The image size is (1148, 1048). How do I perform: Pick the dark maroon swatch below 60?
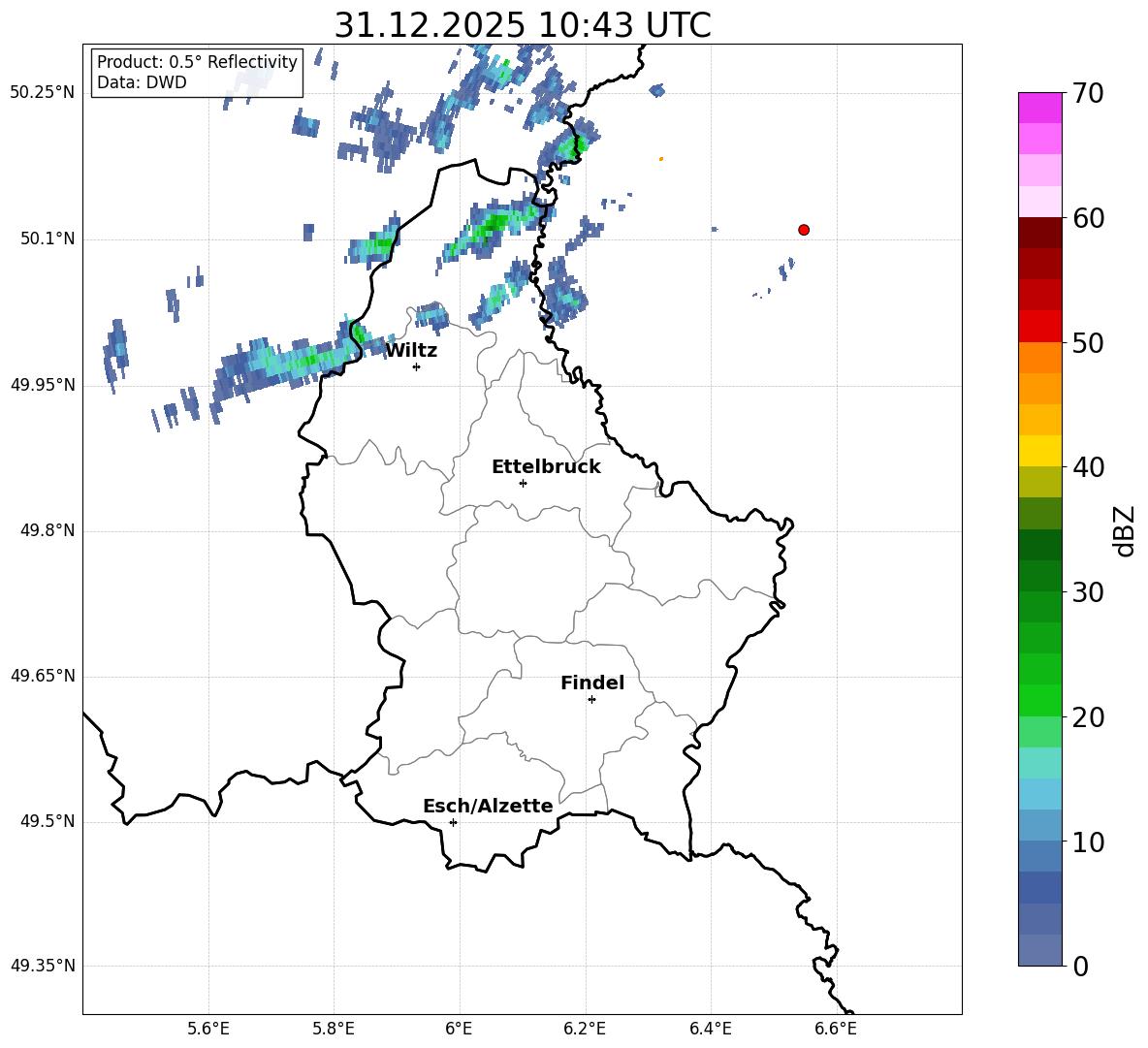pyautogui.click(x=1039, y=233)
